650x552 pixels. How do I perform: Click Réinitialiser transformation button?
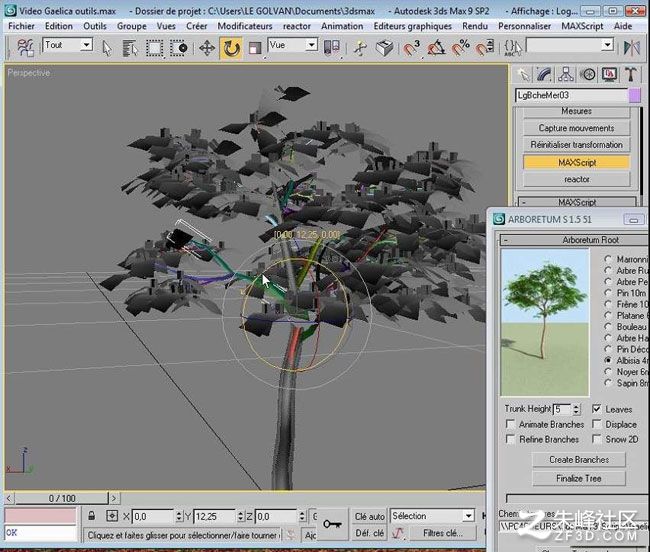pyautogui.click(x=576, y=145)
